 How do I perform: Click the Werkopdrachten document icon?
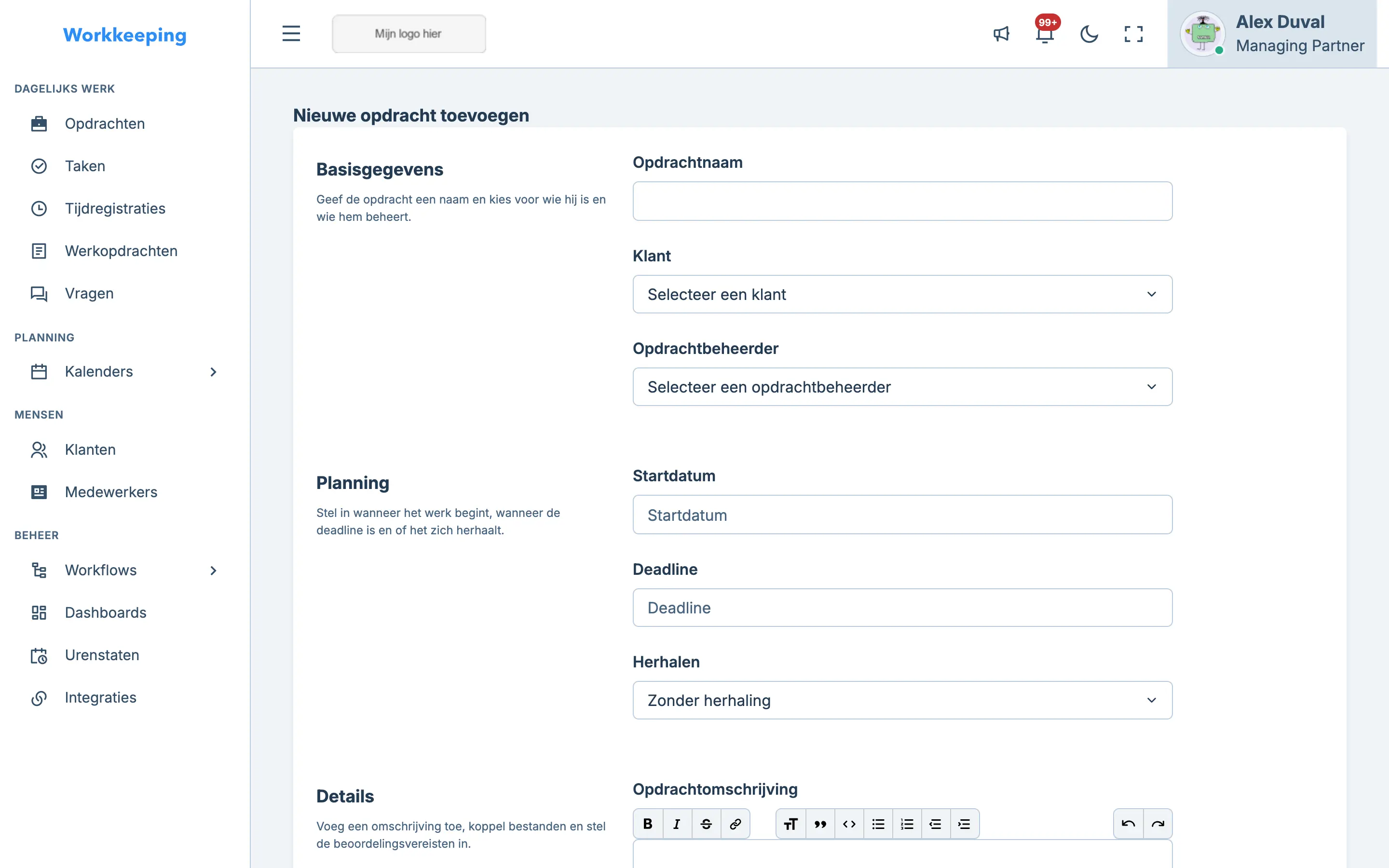tap(39, 251)
